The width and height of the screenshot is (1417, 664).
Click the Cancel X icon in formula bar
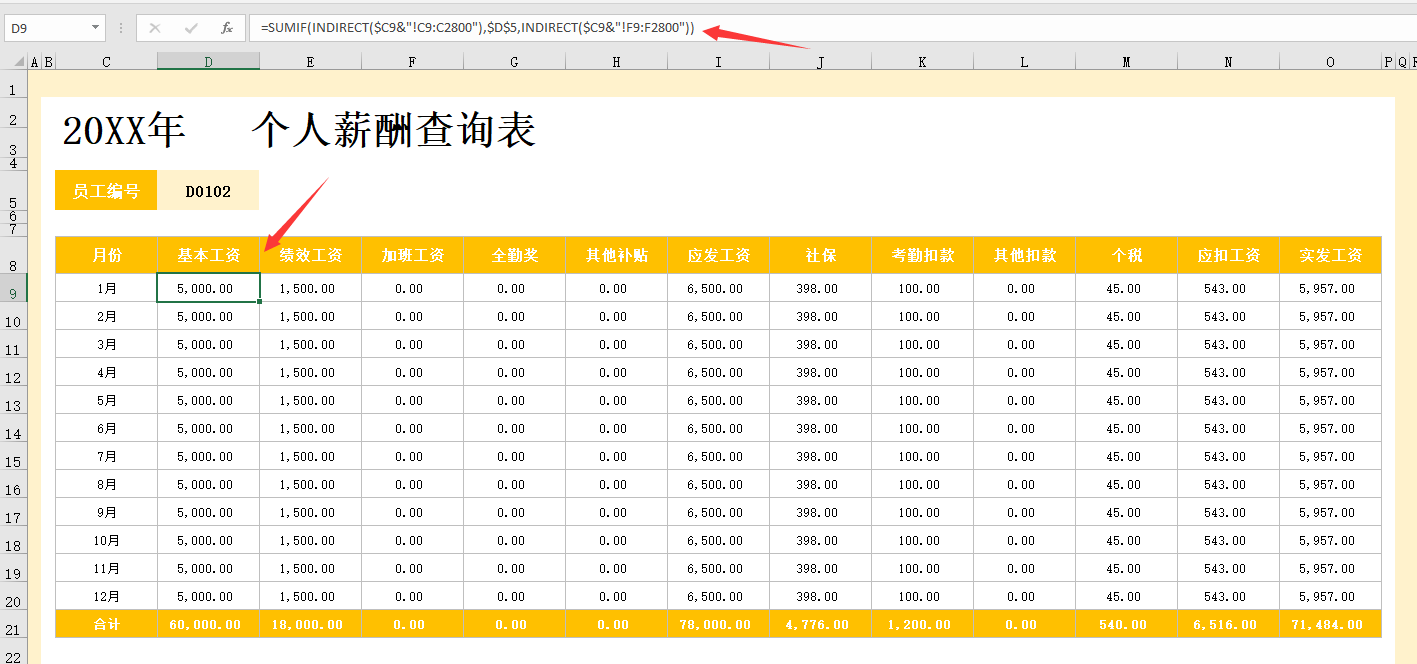coord(155,28)
